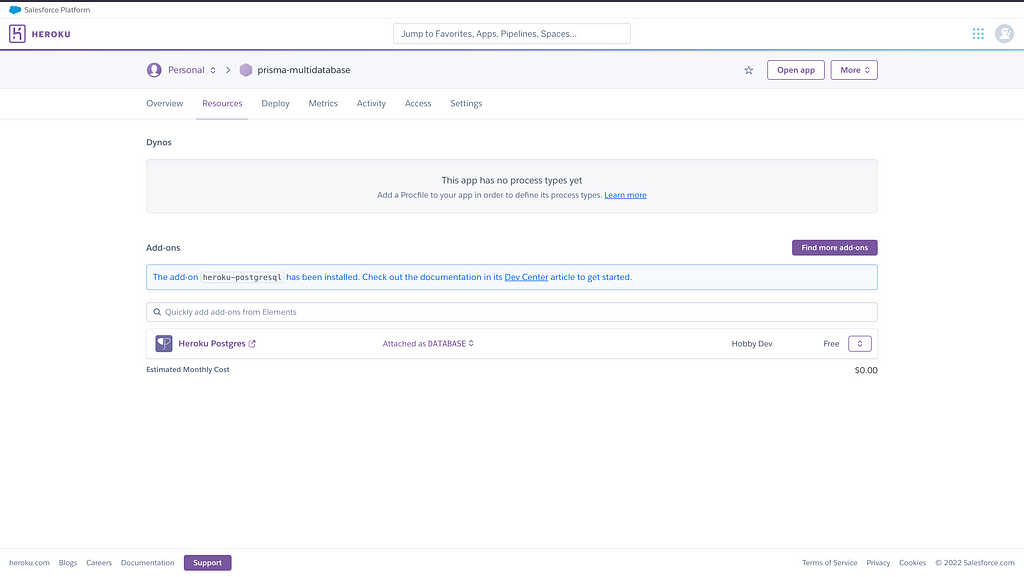Open Terms of Service link
This screenshot has height=577, width=1024.
click(x=829, y=563)
